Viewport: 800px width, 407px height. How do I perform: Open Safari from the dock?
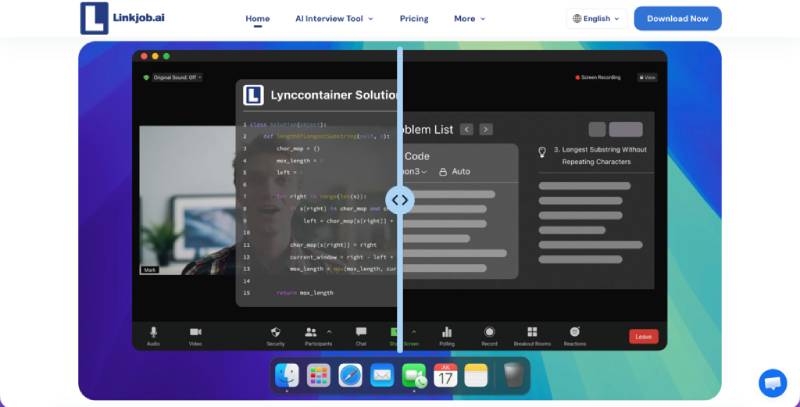(351, 376)
